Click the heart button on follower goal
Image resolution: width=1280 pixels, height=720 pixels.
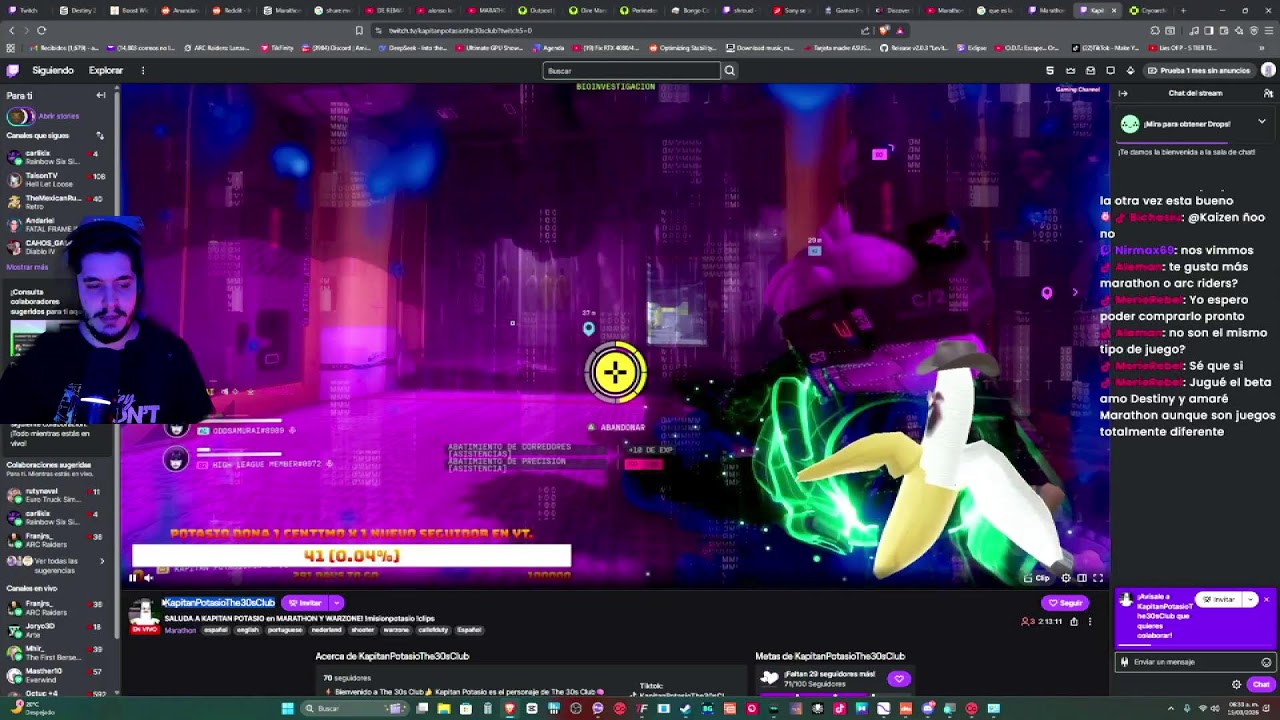[x=899, y=679]
